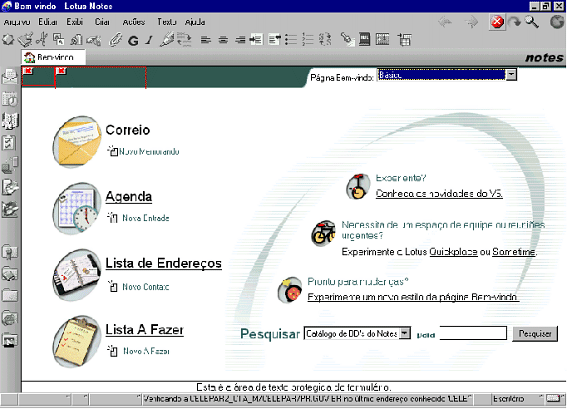
Task: Click the address book organizer image
Action: 77,275
